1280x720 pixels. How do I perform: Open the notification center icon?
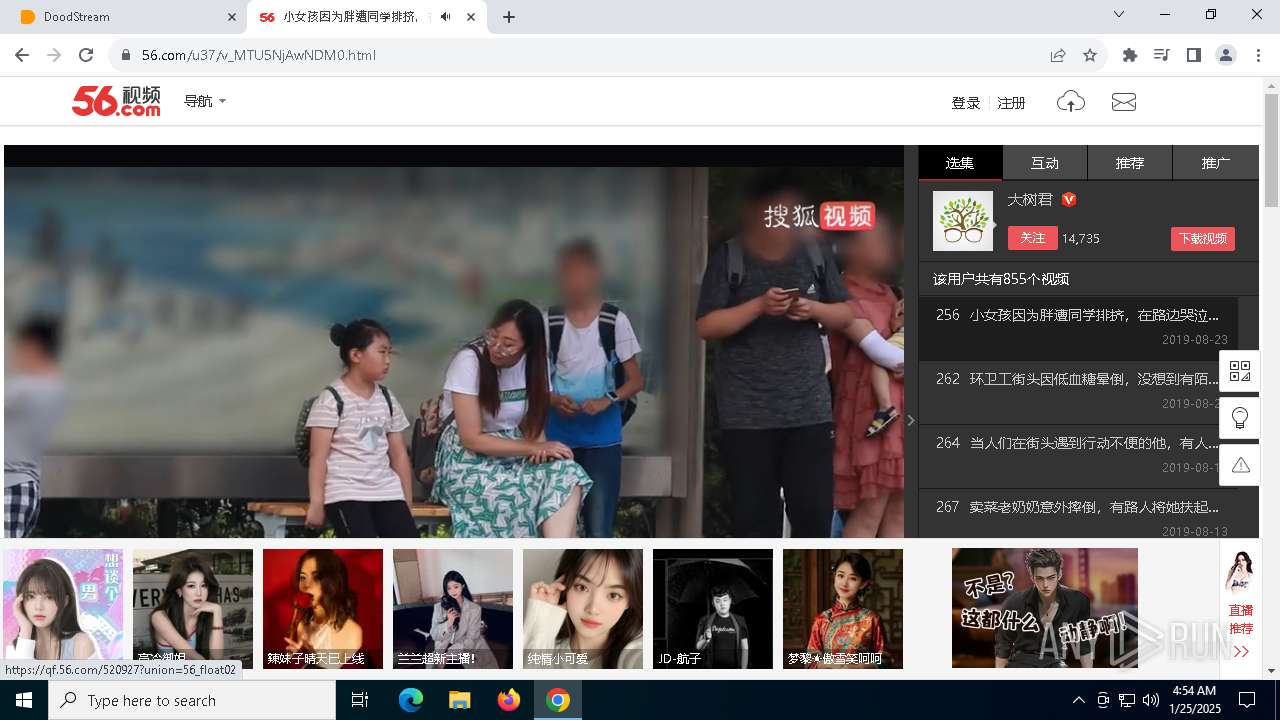pyautogui.click(x=1247, y=700)
